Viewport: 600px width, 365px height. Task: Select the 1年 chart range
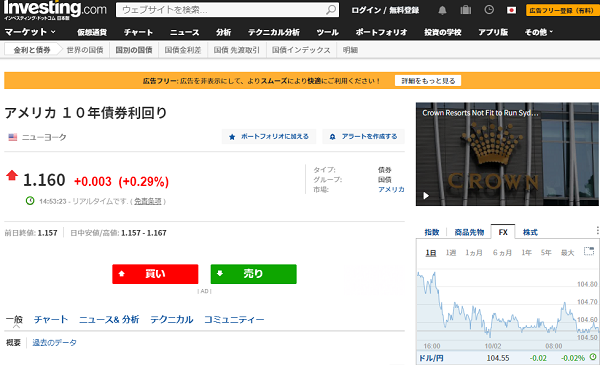pos(527,253)
